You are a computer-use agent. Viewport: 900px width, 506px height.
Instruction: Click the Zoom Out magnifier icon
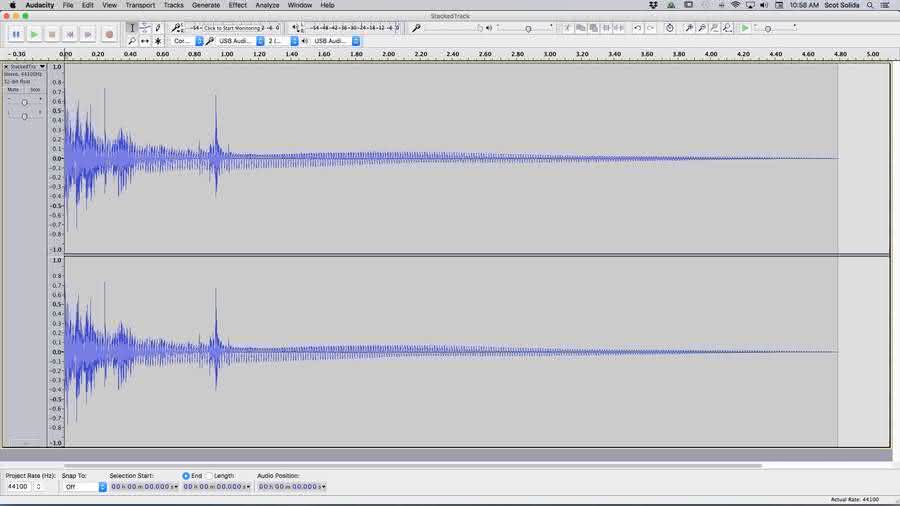click(x=701, y=28)
